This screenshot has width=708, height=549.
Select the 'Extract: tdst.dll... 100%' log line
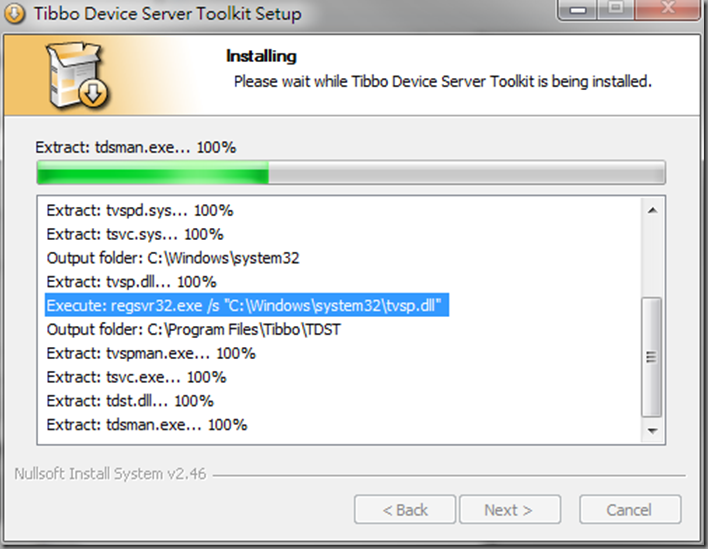(130, 401)
